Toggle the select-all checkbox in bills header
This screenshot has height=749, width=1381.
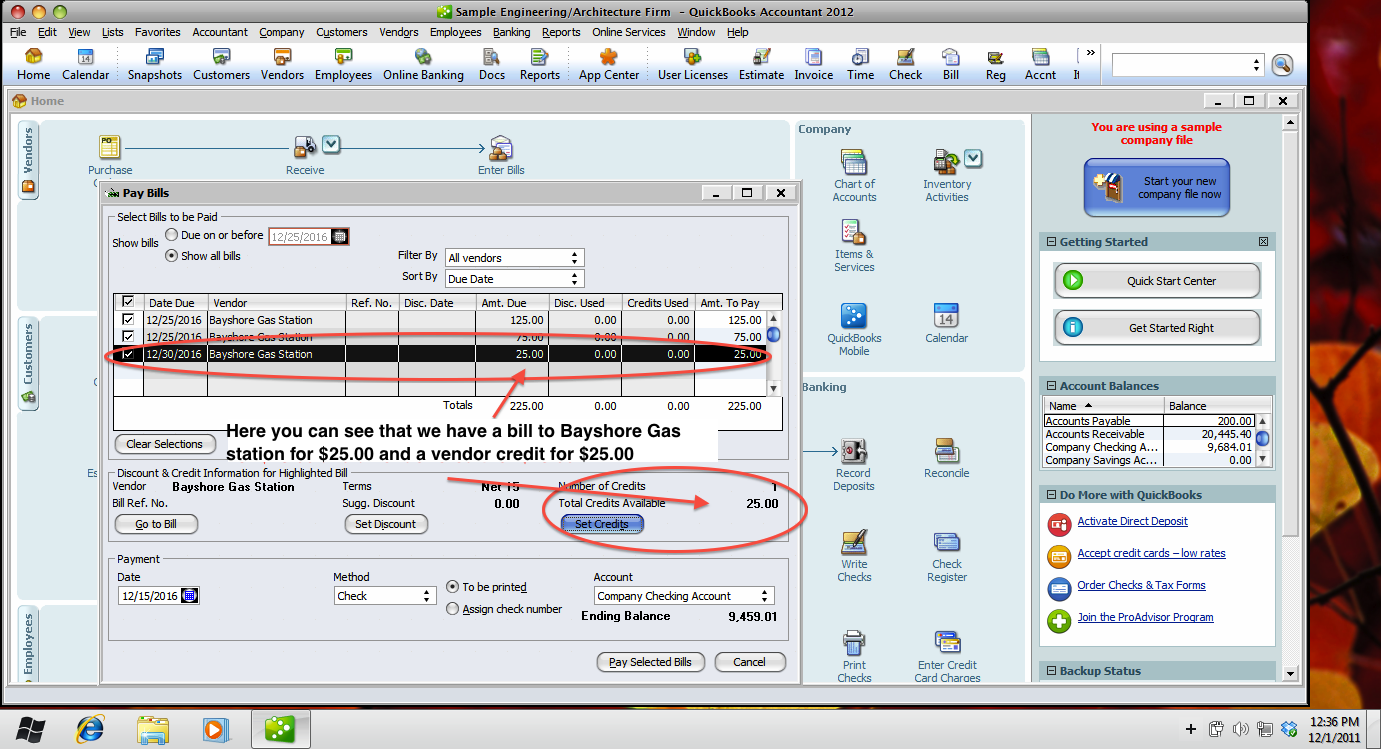point(128,302)
